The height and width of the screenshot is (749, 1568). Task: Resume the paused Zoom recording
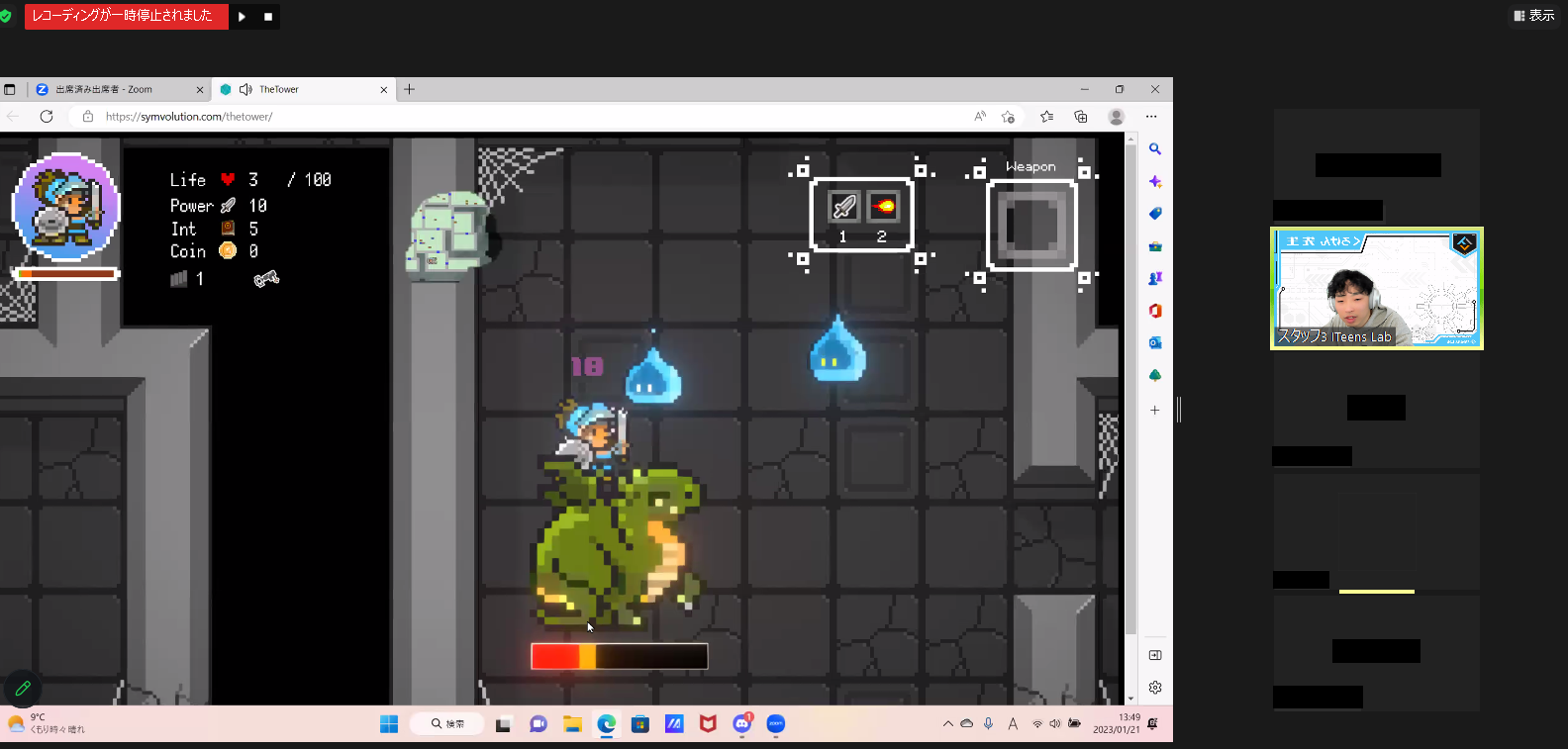tap(242, 16)
